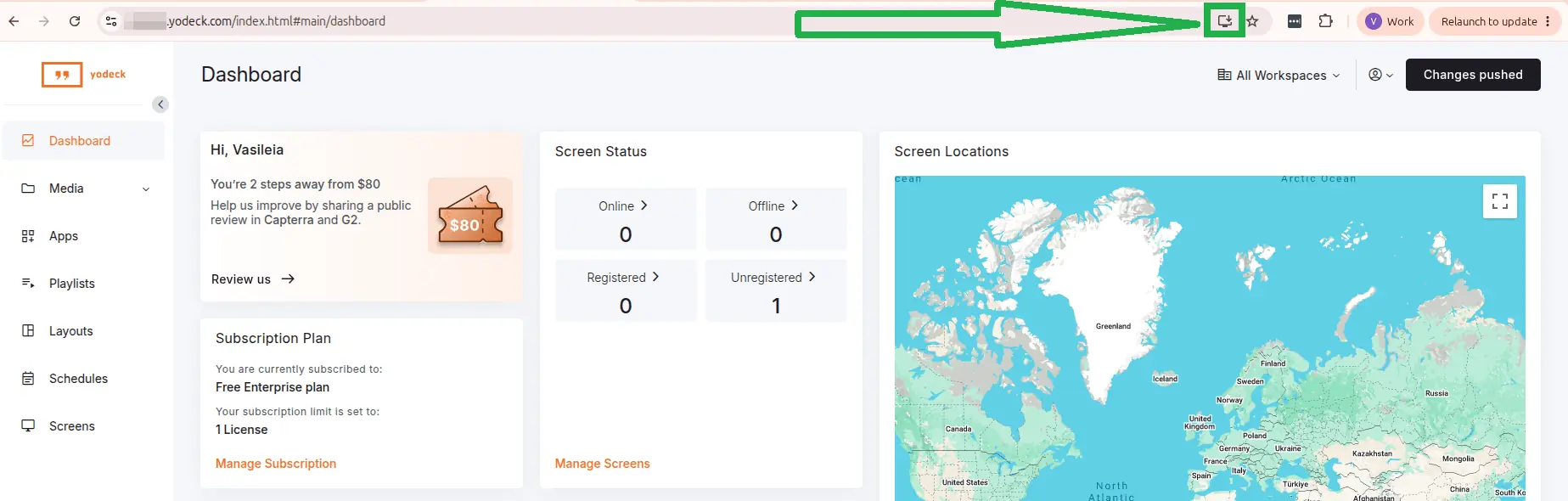Click the Dashboard sidebar icon
This screenshot has height=501, width=1568.
click(28, 140)
